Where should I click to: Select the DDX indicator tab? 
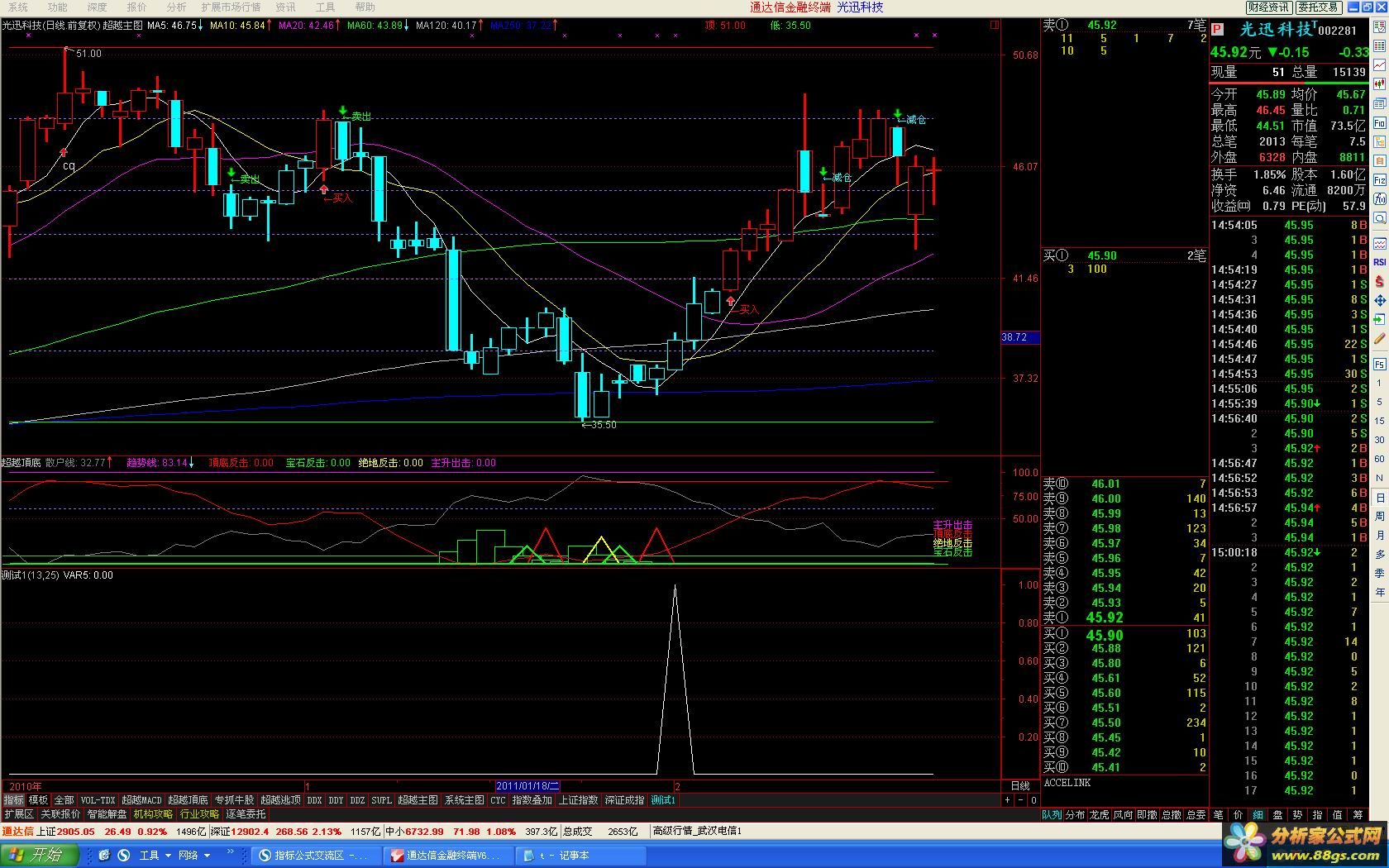pos(314,800)
